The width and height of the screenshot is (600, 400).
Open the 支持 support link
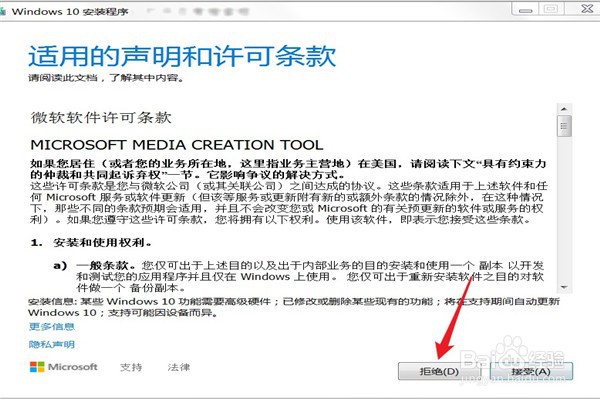click(x=131, y=367)
